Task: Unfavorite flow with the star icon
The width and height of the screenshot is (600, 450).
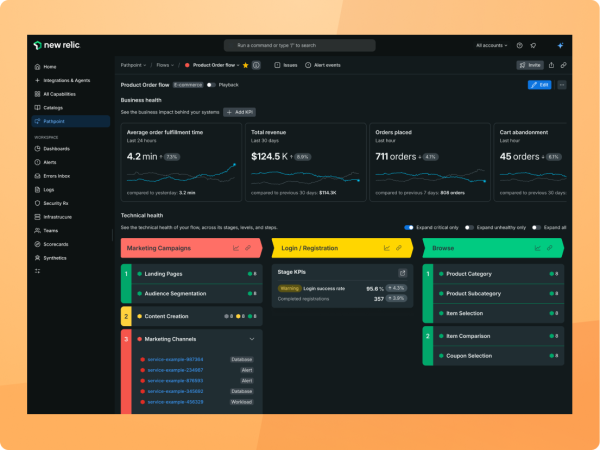Action: 246,65
